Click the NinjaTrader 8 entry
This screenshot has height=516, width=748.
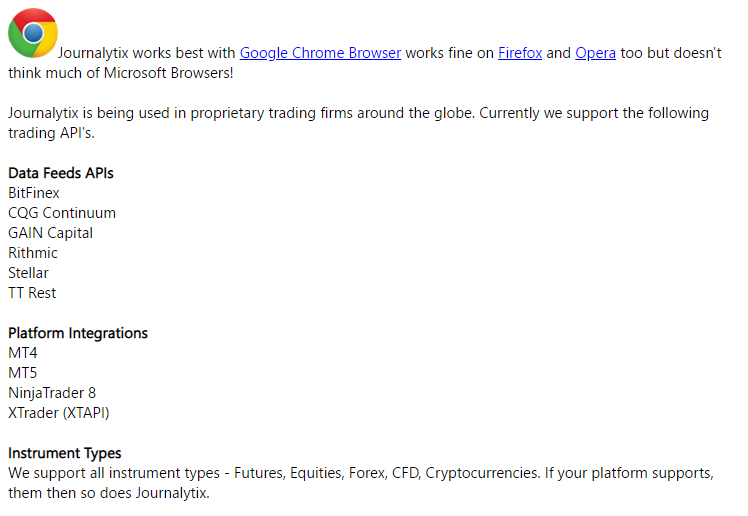52,393
